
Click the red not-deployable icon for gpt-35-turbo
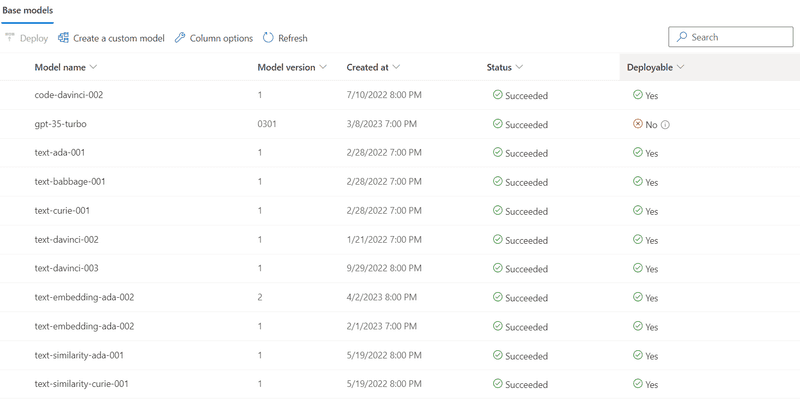click(x=637, y=124)
